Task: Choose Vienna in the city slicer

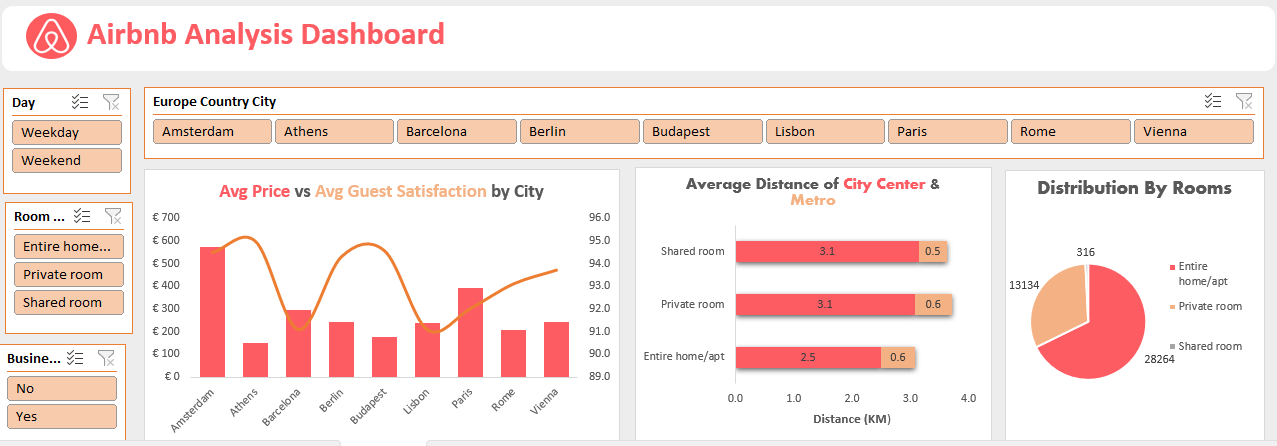Action: coord(1193,131)
